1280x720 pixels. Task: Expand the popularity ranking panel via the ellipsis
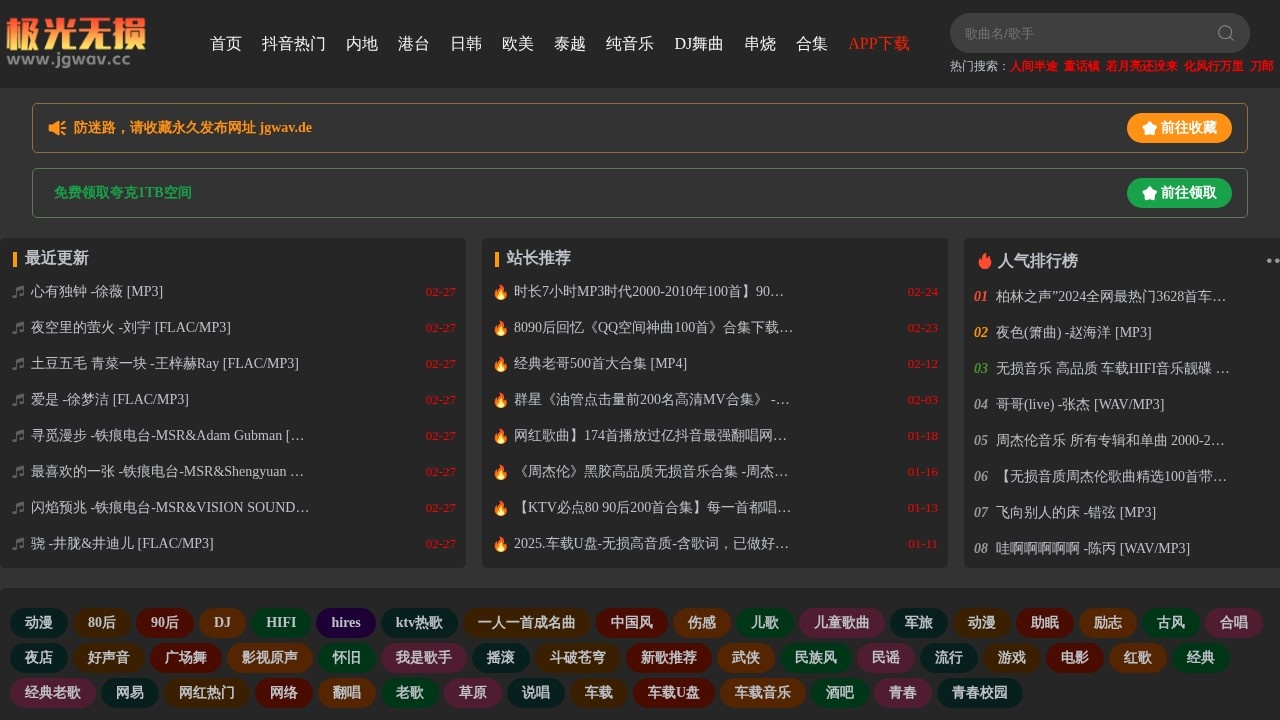pos(1272,260)
